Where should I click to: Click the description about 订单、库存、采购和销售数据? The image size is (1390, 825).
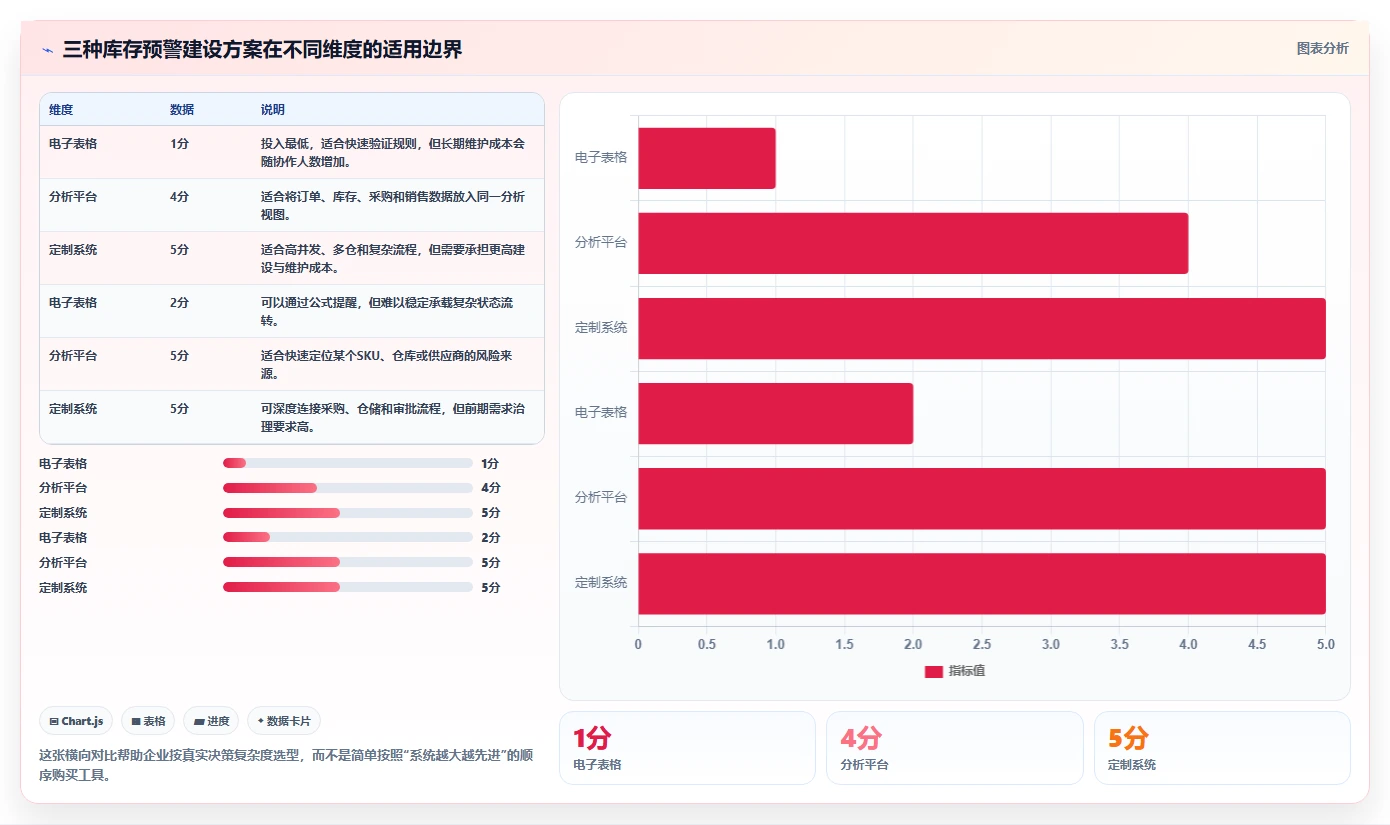[x=393, y=205]
